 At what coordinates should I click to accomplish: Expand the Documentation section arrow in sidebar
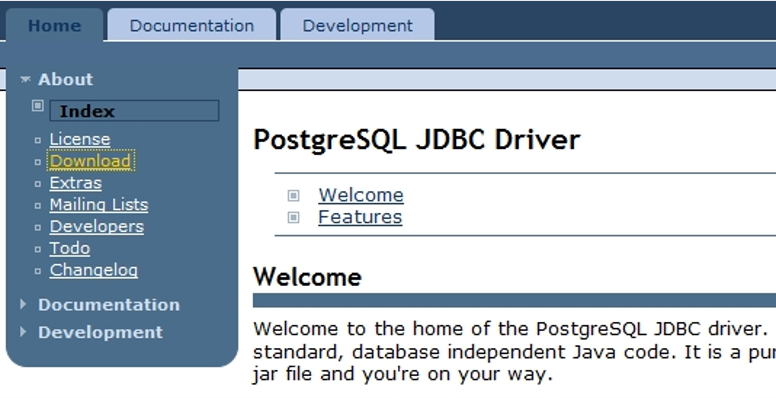23,304
